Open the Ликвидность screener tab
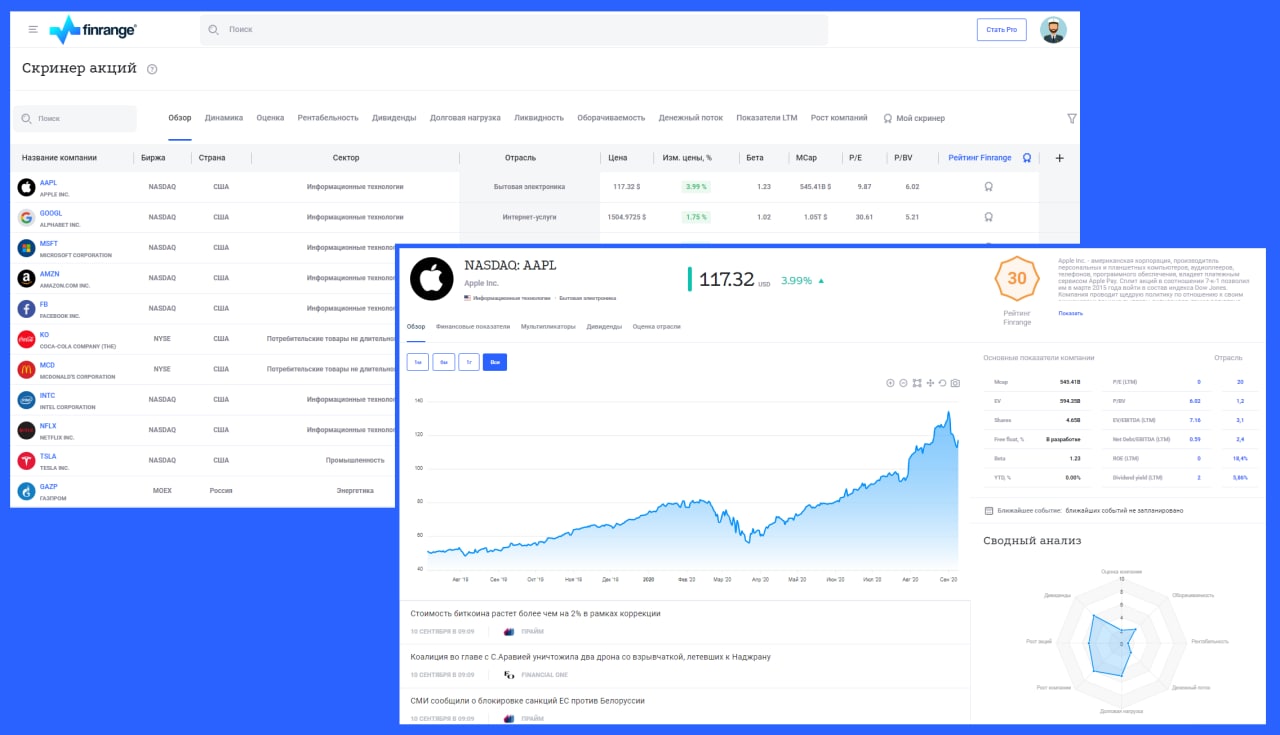The image size is (1280, 735). [x=539, y=118]
